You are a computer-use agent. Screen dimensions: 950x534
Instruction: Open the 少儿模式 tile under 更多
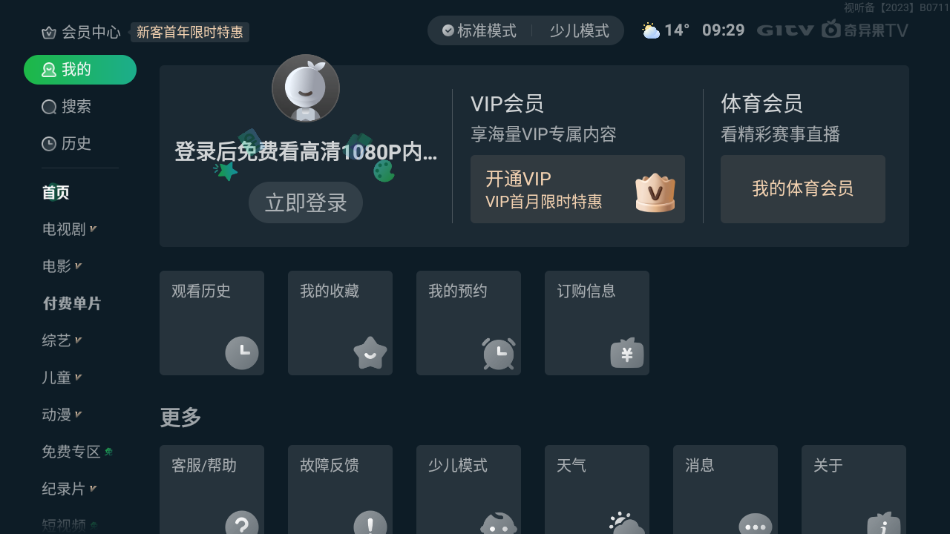point(468,490)
